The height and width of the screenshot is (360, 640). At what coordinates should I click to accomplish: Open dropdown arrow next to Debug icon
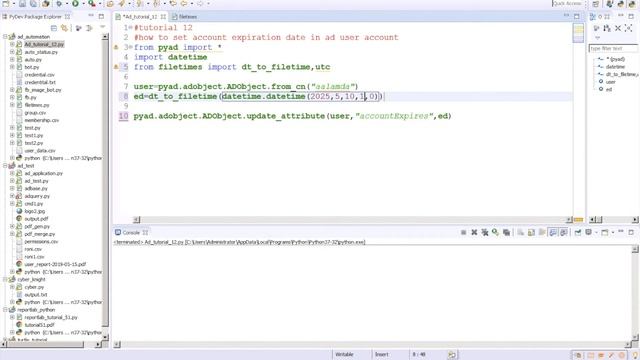pos(67,4)
